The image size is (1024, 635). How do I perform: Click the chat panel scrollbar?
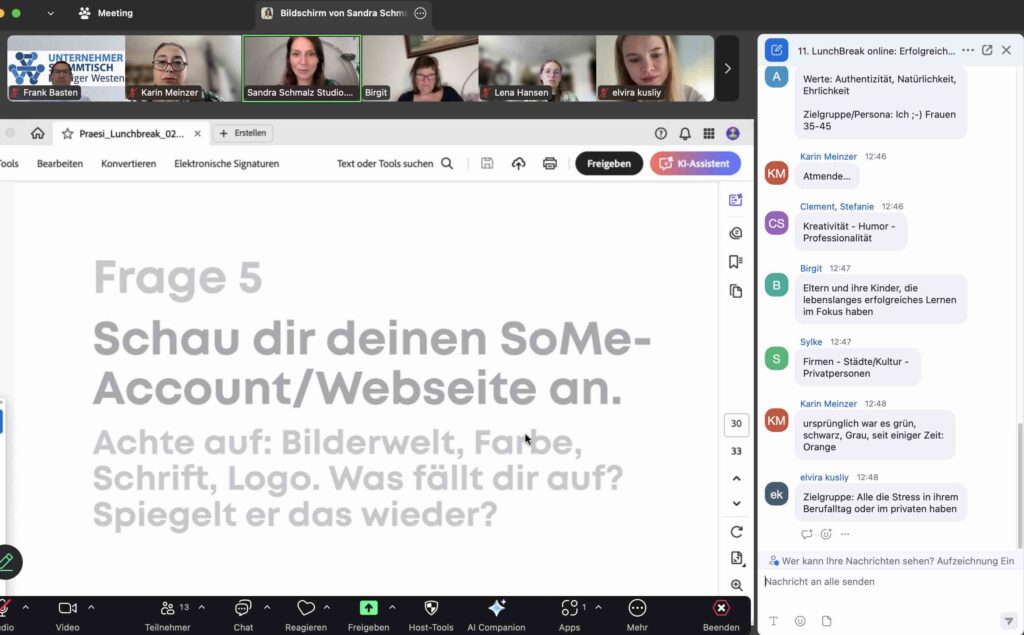click(1019, 485)
